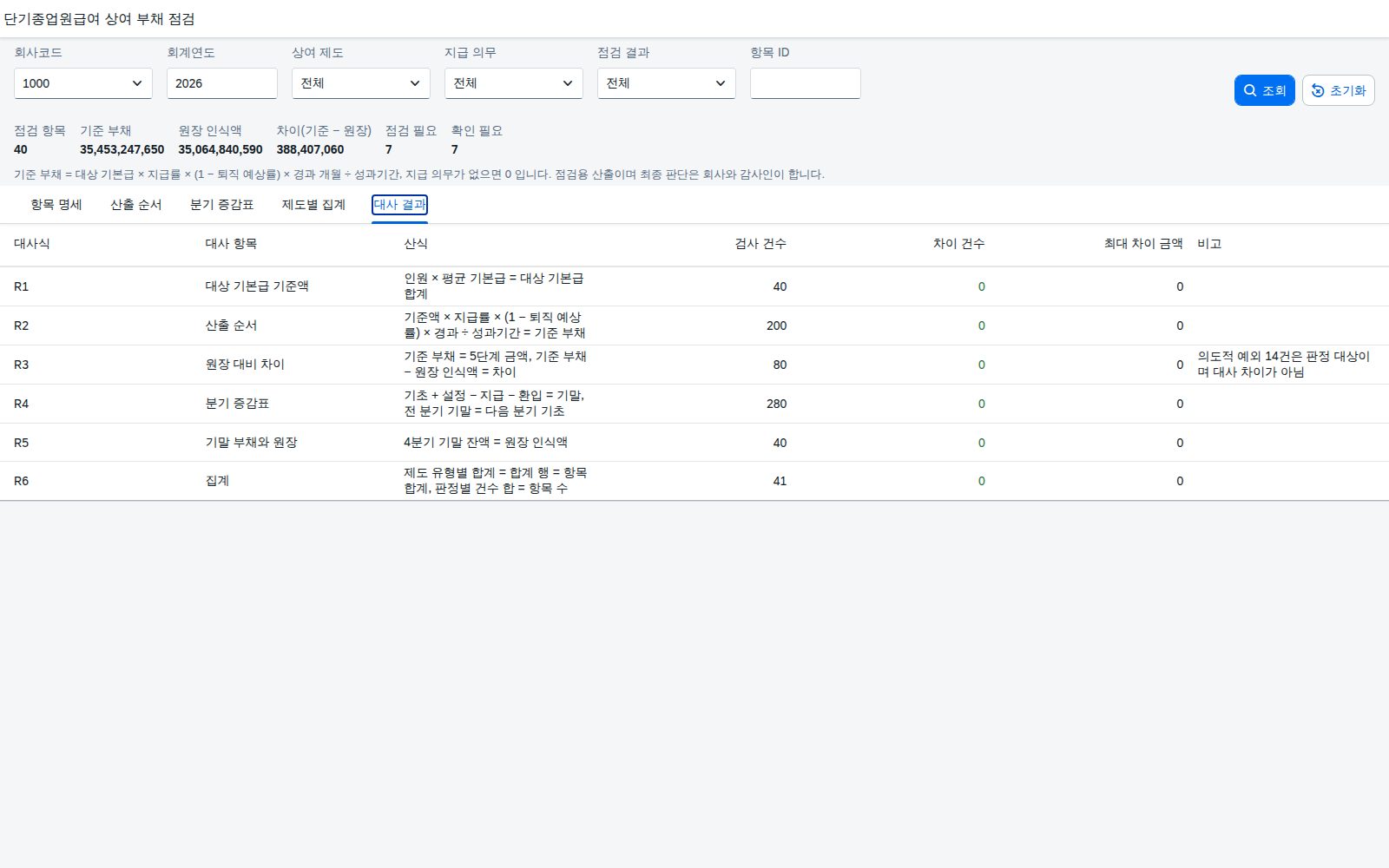1389x868 pixels.
Task: Open the 회사코드 dropdown showing 1000
Action: pos(83,83)
